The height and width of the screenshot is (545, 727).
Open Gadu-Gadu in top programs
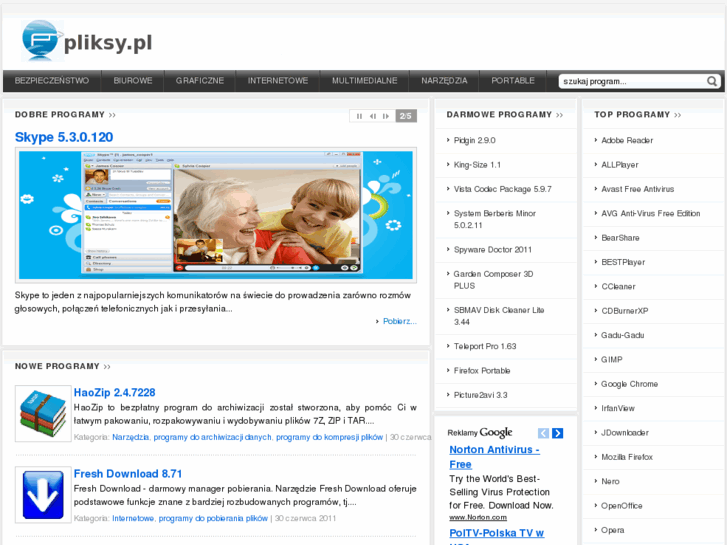point(622,335)
